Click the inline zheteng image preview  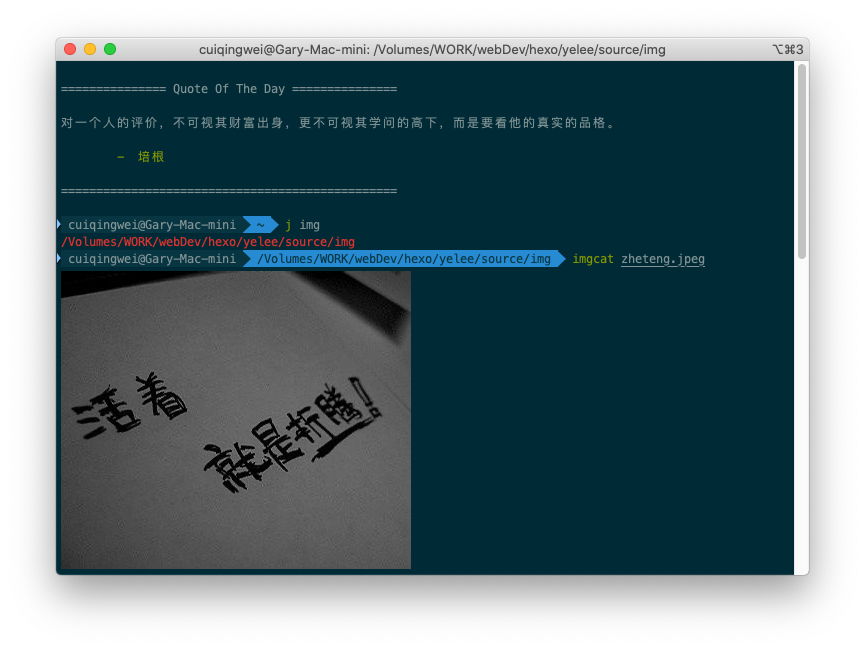coord(235,419)
